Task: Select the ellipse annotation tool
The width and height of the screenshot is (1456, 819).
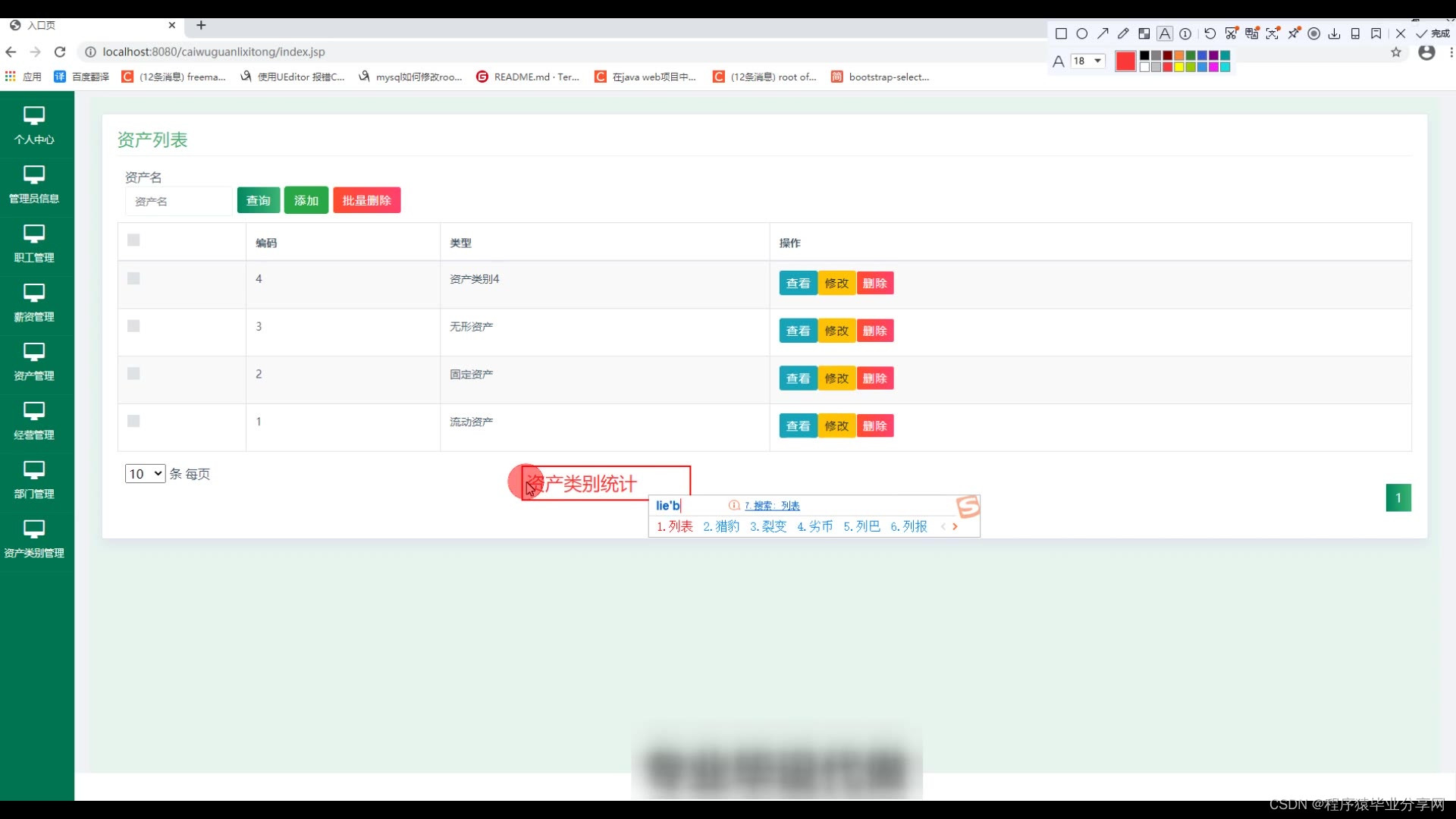Action: (1082, 33)
